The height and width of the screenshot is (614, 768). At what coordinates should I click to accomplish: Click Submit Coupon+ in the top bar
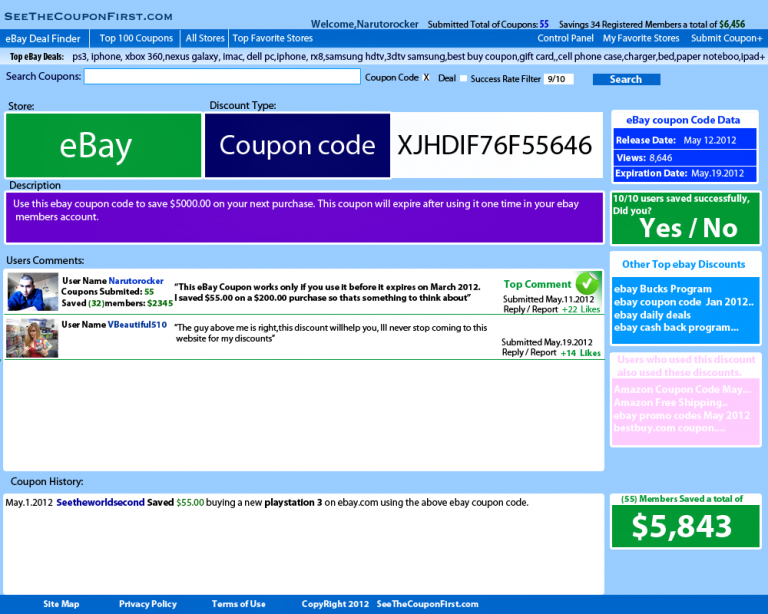coord(727,38)
